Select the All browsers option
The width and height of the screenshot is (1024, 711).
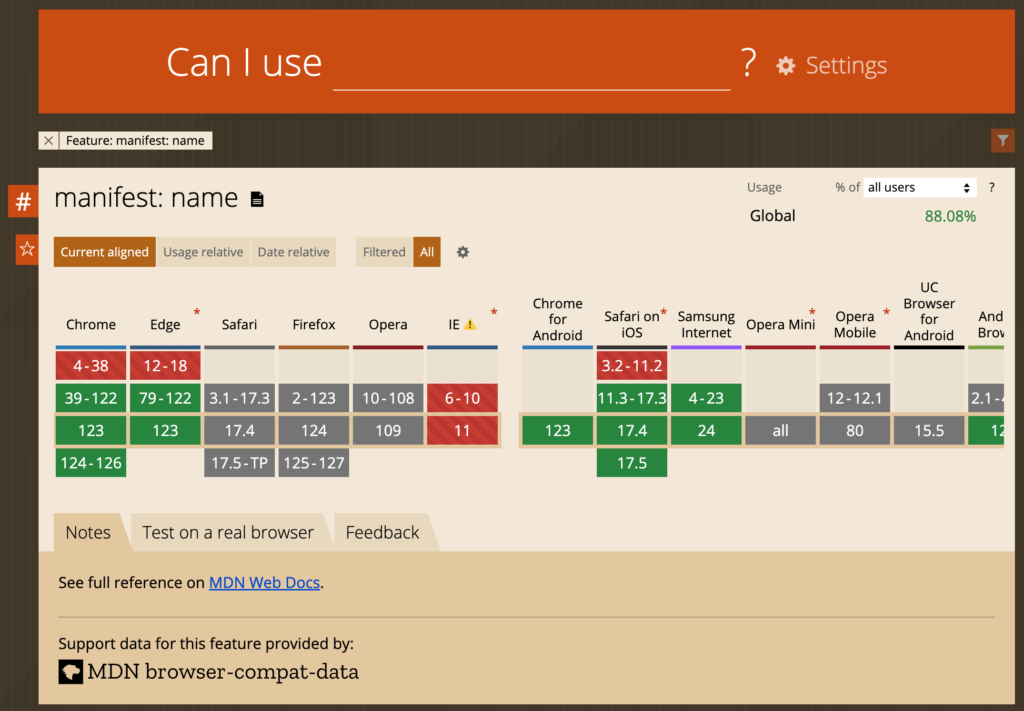click(426, 252)
